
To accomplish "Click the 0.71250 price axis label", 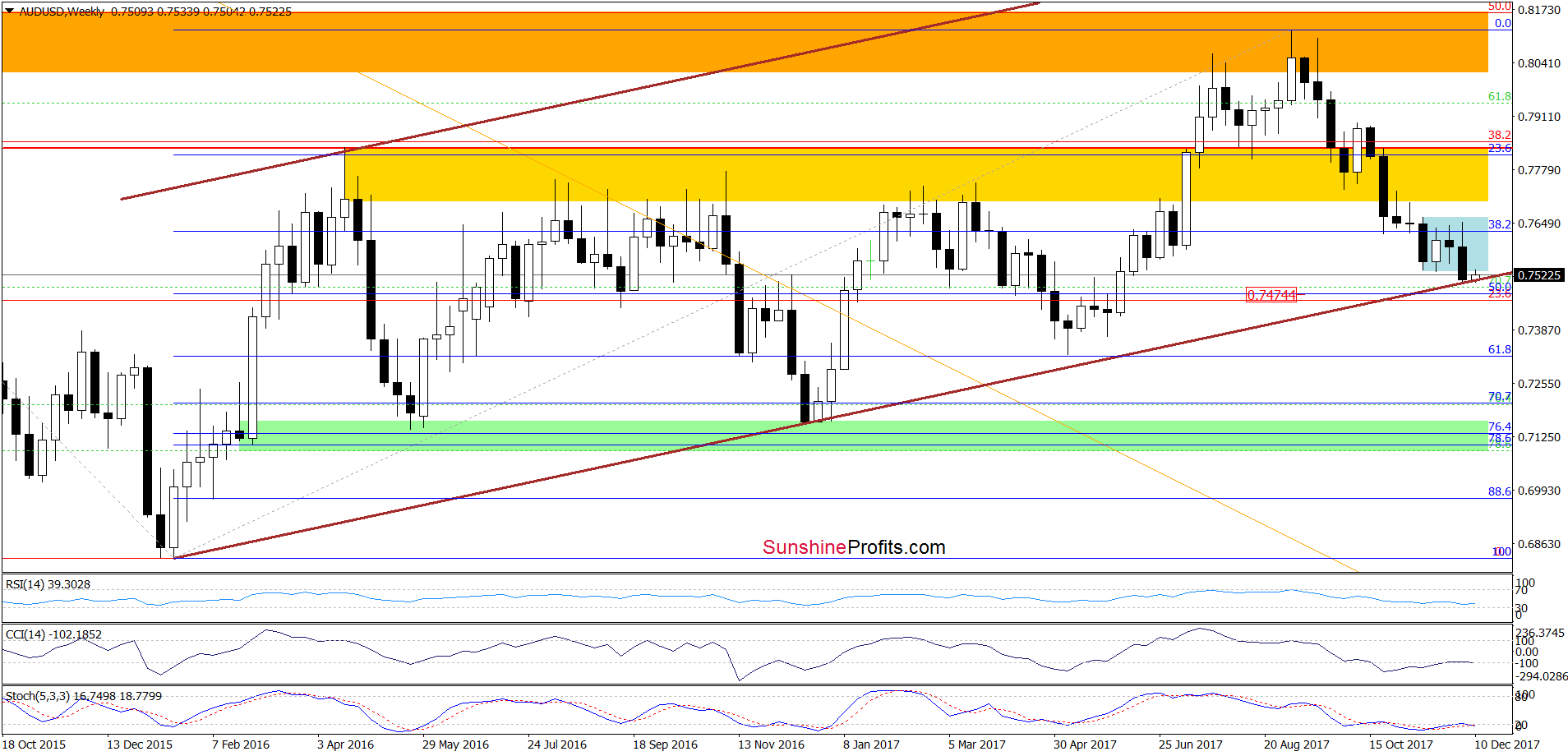I will [1538, 437].
